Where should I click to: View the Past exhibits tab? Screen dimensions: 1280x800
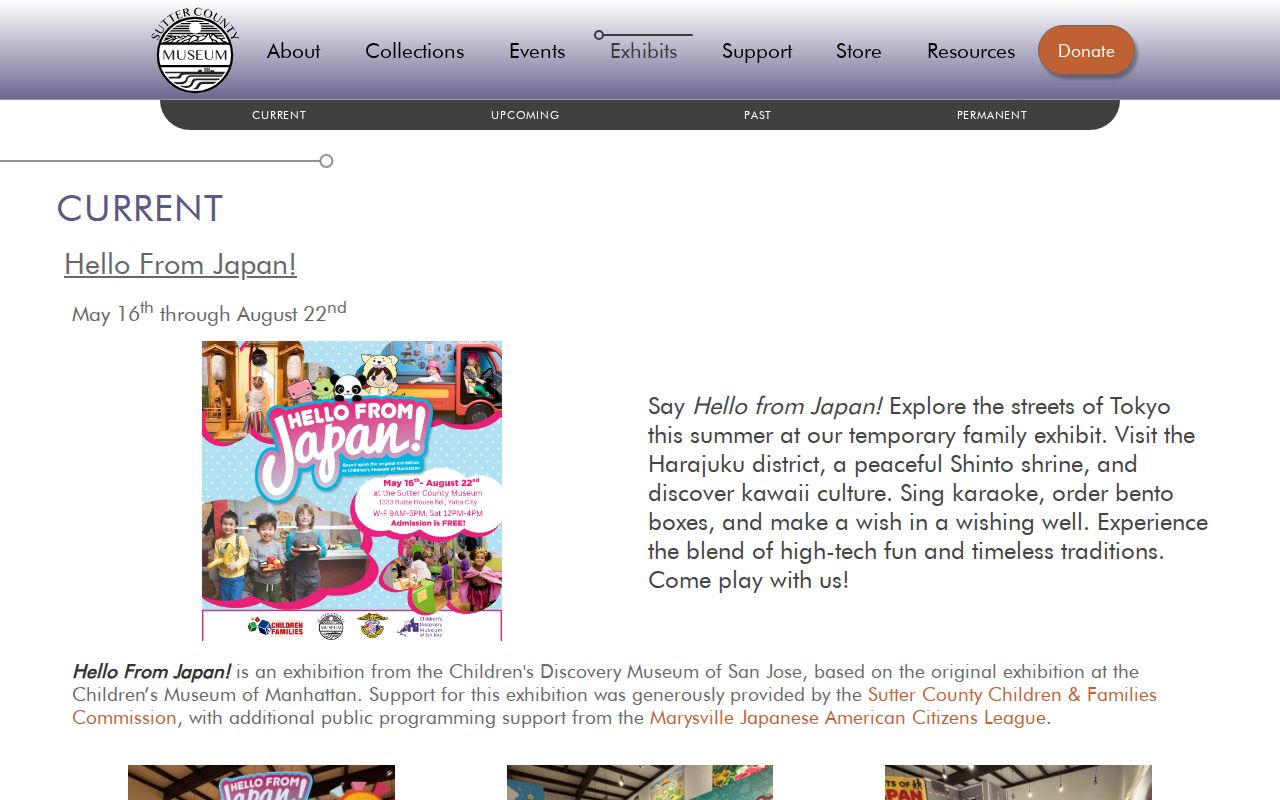click(x=757, y=115)
